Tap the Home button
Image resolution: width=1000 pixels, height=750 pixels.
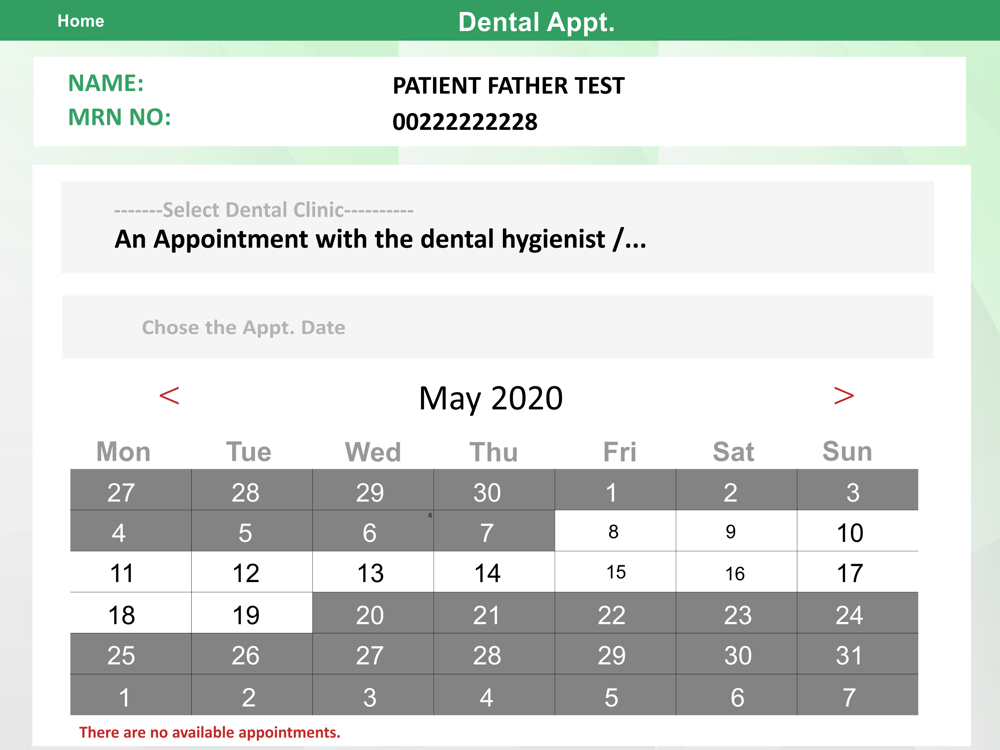coord(81,21)
